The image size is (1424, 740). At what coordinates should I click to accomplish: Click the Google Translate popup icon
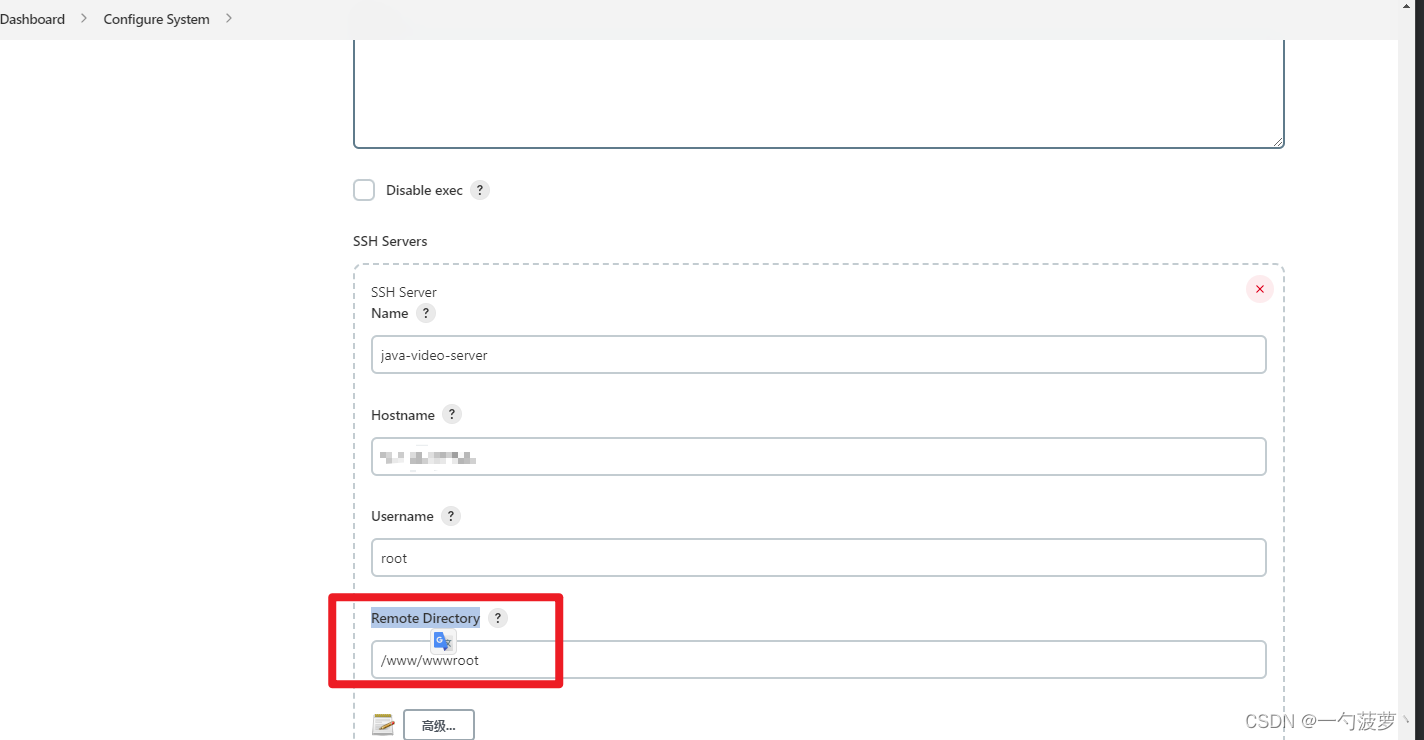(x=443, y=641)
